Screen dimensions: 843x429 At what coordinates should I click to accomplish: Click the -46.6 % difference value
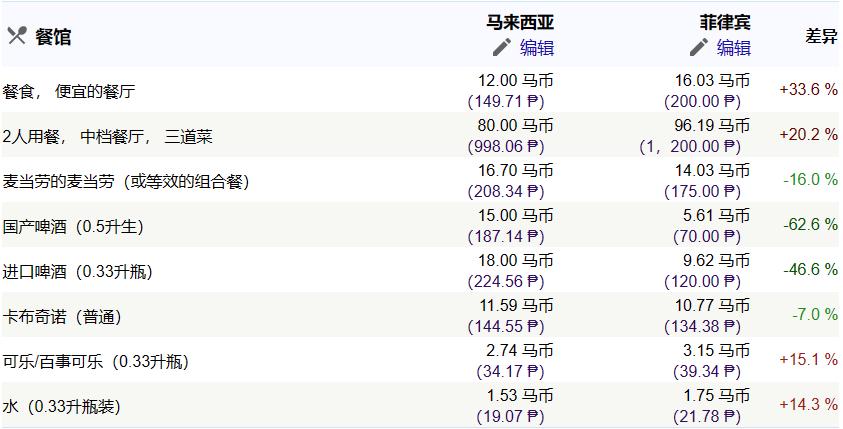pyautogui.click(x=811, y=270)
